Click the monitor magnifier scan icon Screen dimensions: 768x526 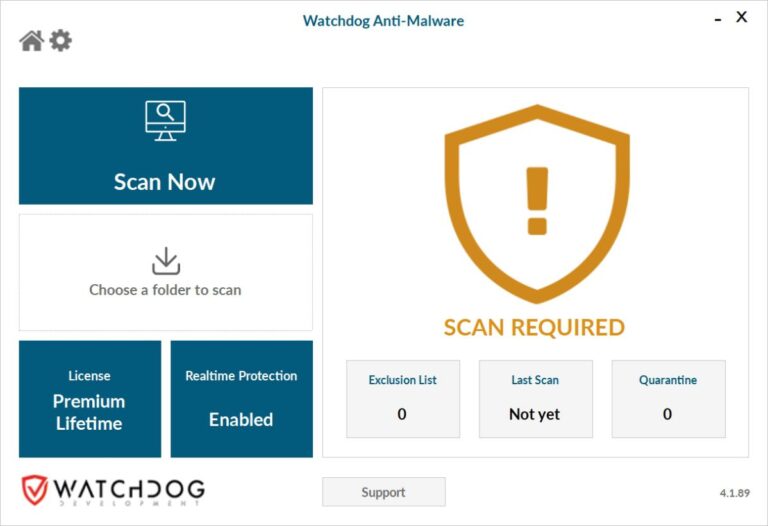click(x=166, y=120)
